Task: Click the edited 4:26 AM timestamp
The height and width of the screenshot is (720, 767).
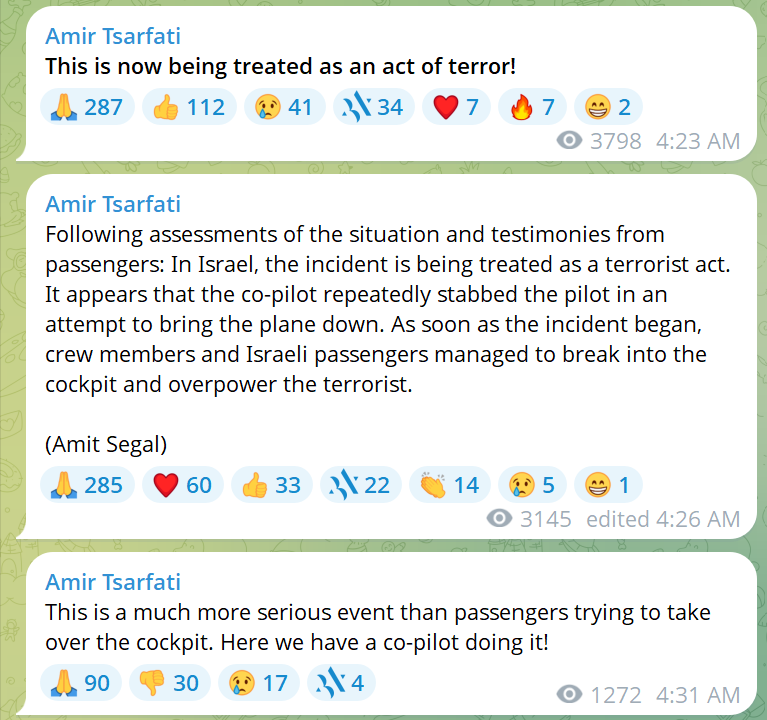Action: tap(663, 519)
